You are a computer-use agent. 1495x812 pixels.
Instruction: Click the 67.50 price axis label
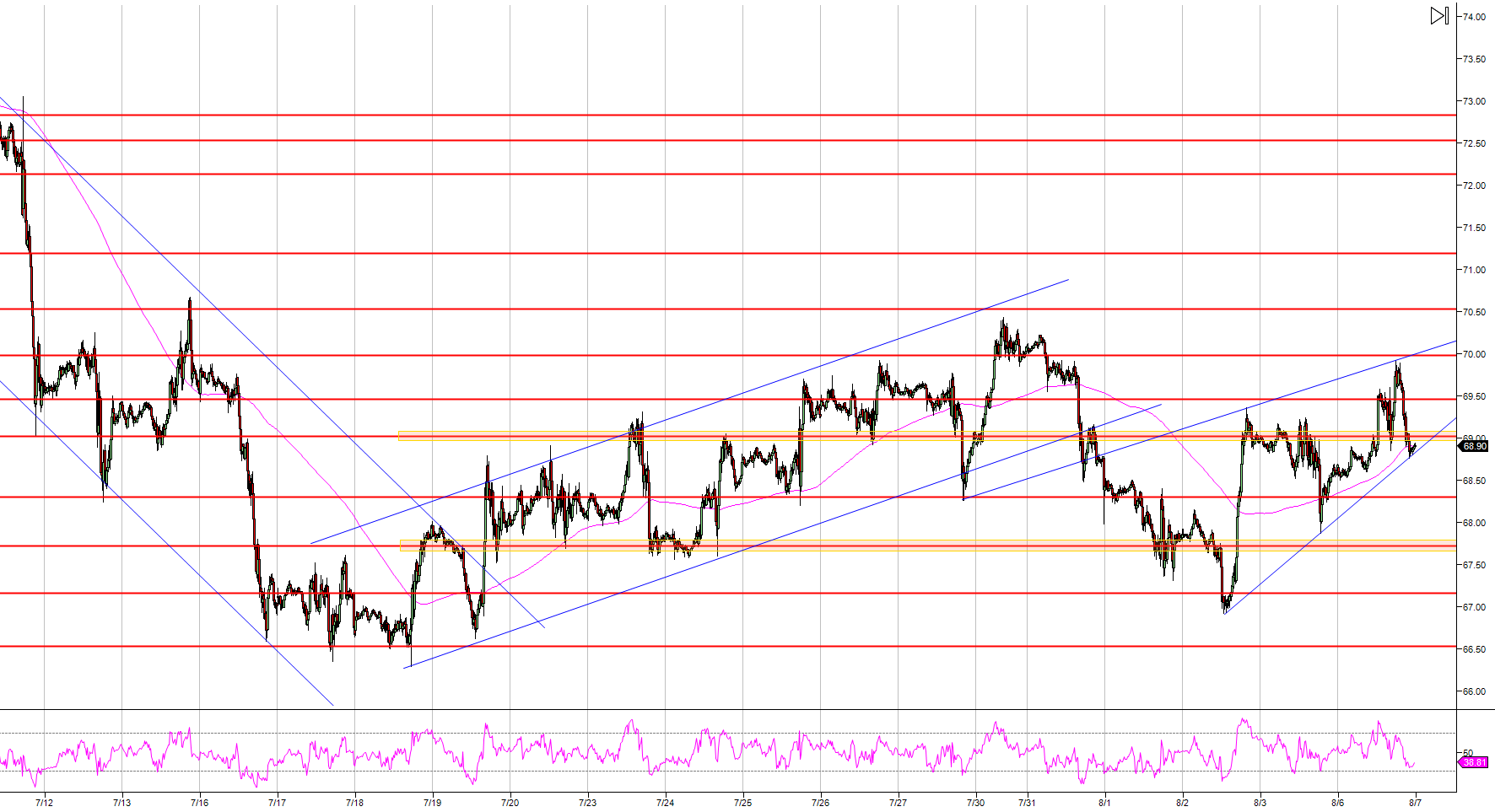click(x=1474, y=565)
